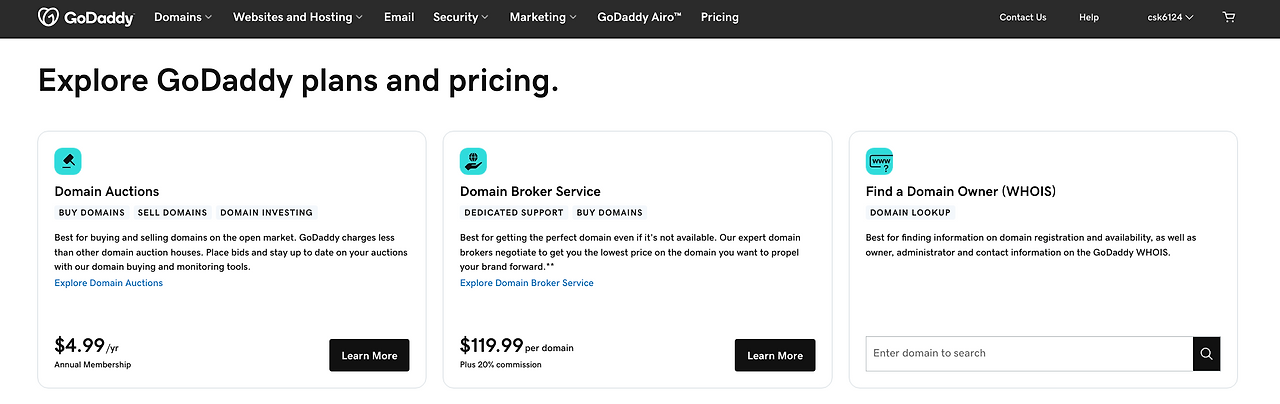Viewport: 1280px width, 404px height.
Task: Click the Domain Auctions gavel icon
Action: pos(68,161)
